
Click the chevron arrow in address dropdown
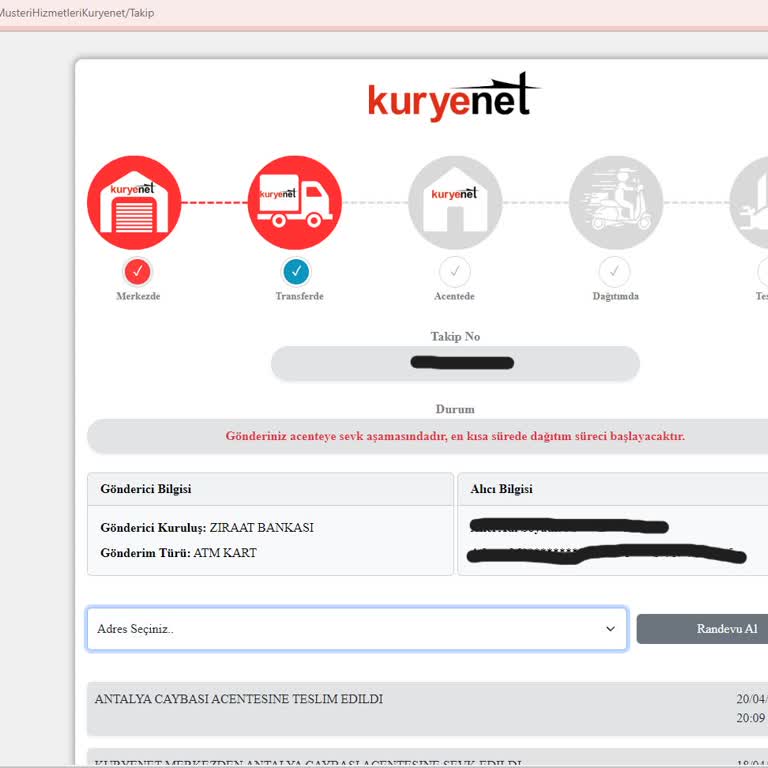(x=610, y=629)
